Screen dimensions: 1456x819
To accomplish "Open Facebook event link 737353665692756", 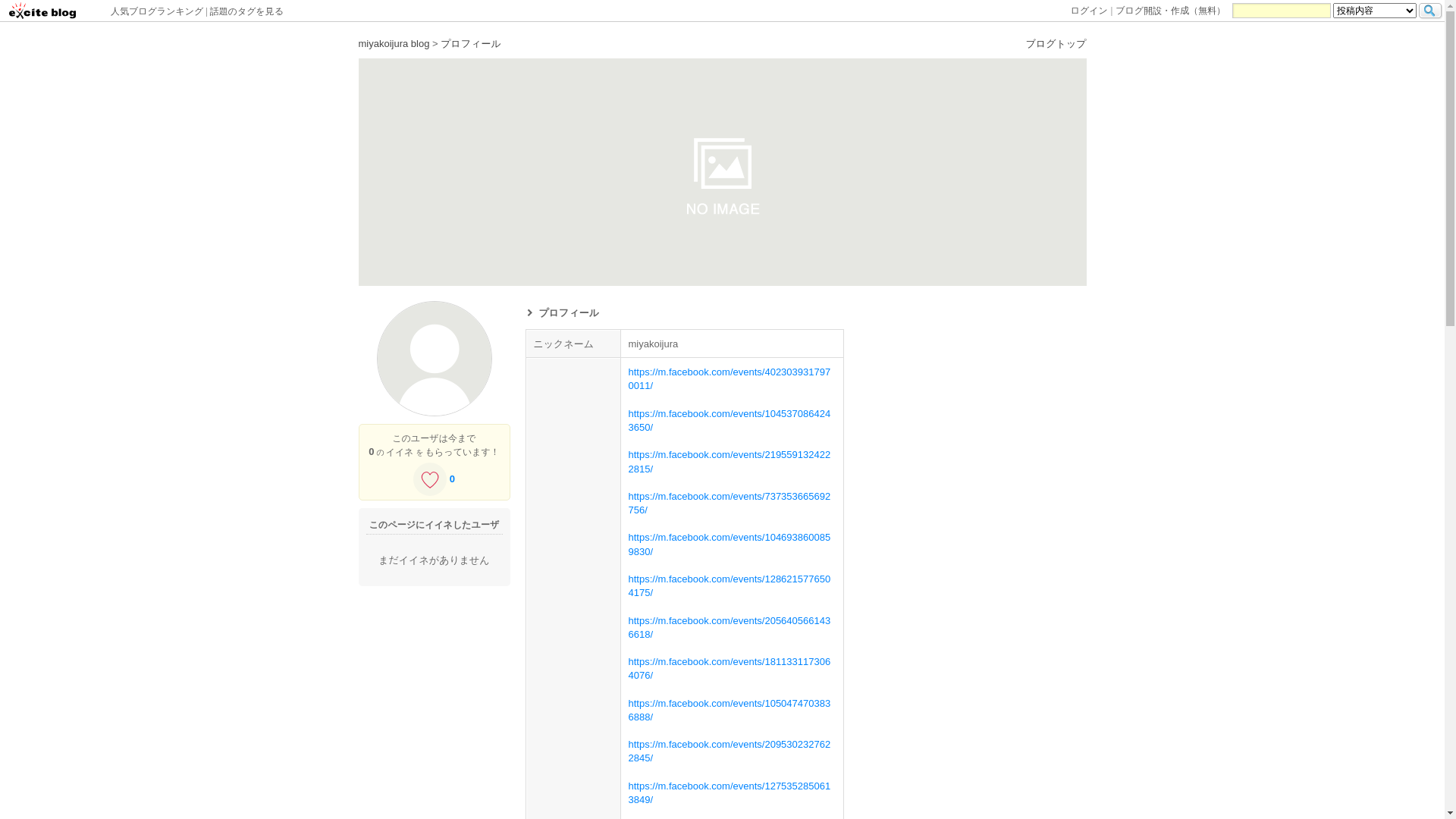I will (729, 504).
